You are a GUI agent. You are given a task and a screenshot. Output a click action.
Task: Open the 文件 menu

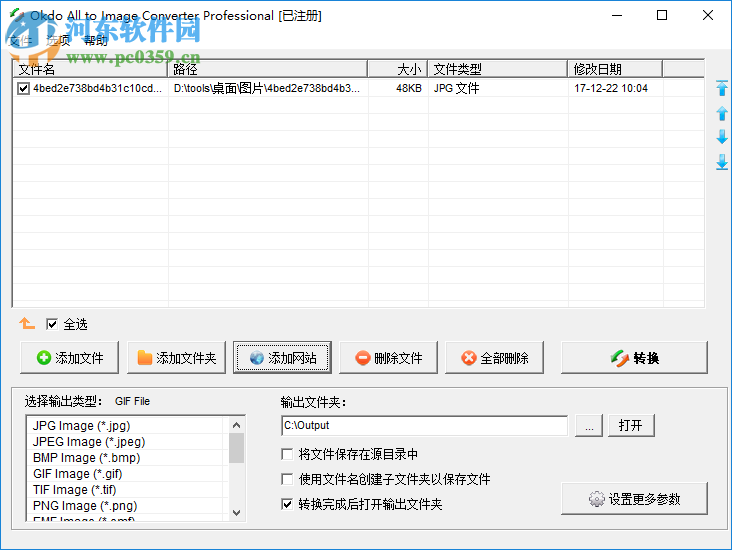21,41
